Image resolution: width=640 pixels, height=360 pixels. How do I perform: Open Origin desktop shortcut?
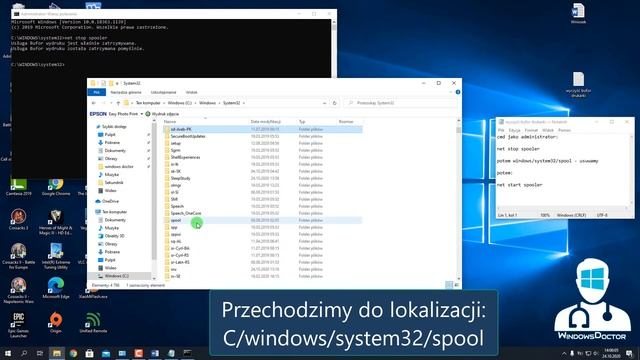56,322
